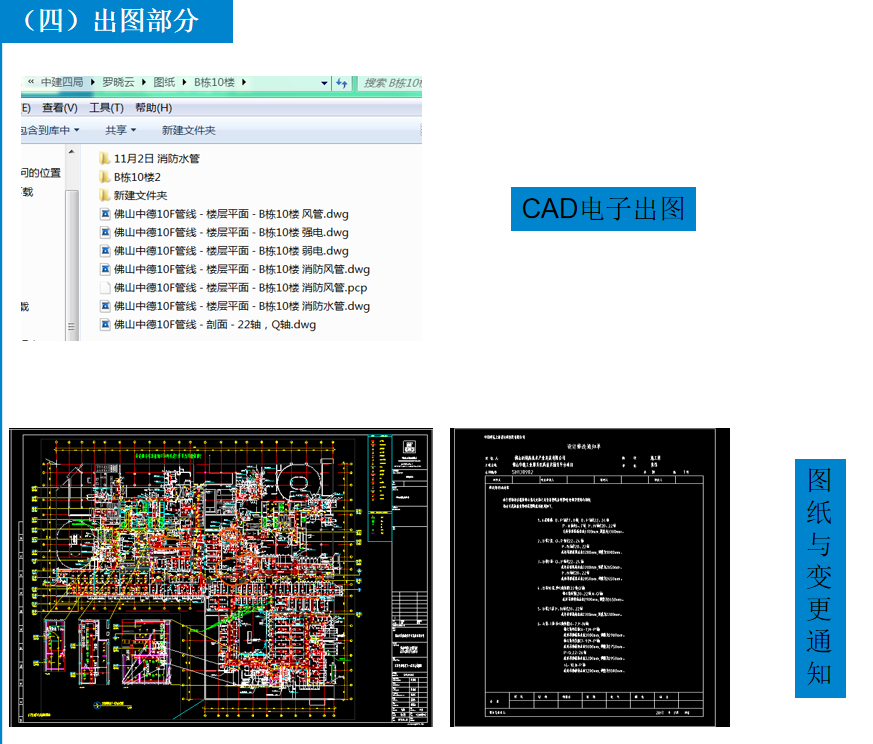Image resolution: width=873 pixels, height=744 pixels.
Task: Click inside the 搜索 B栋10楼 search box
Action: pos(392,83)
